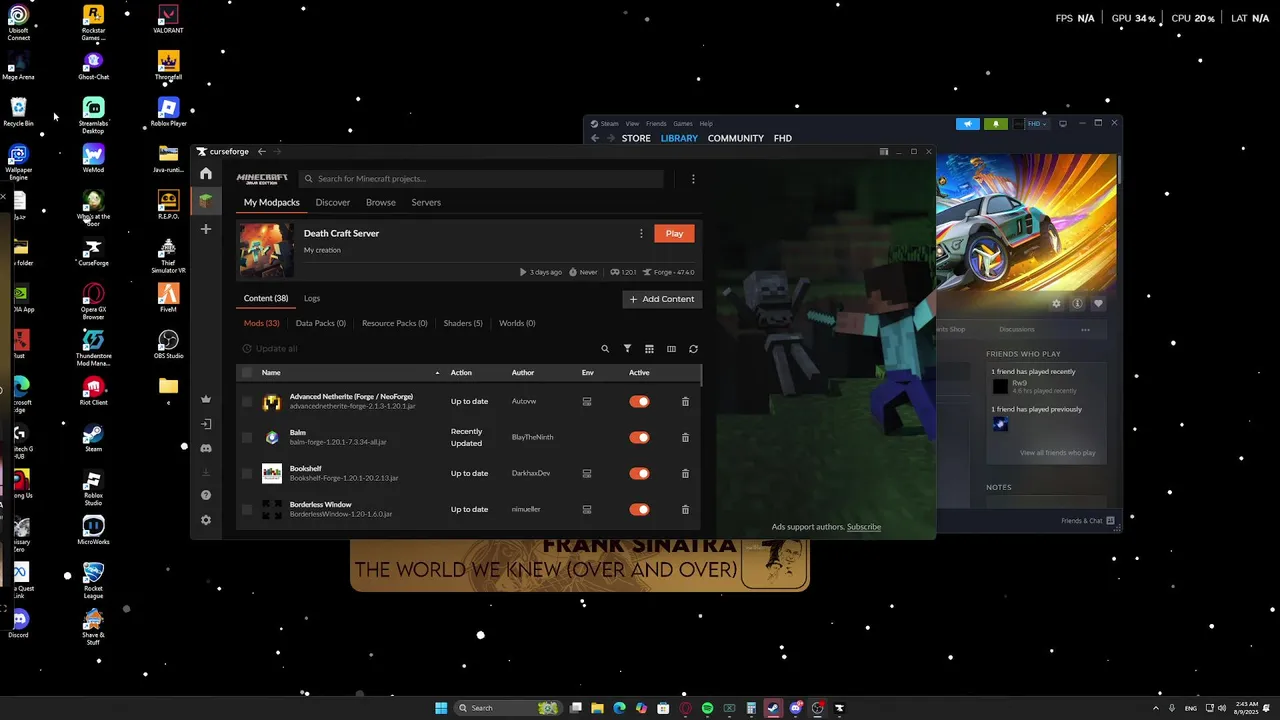Sort mods by Name column arrow
Image resolution: width=1280 pixels, height=720 pixels.
tap(437, 373)
